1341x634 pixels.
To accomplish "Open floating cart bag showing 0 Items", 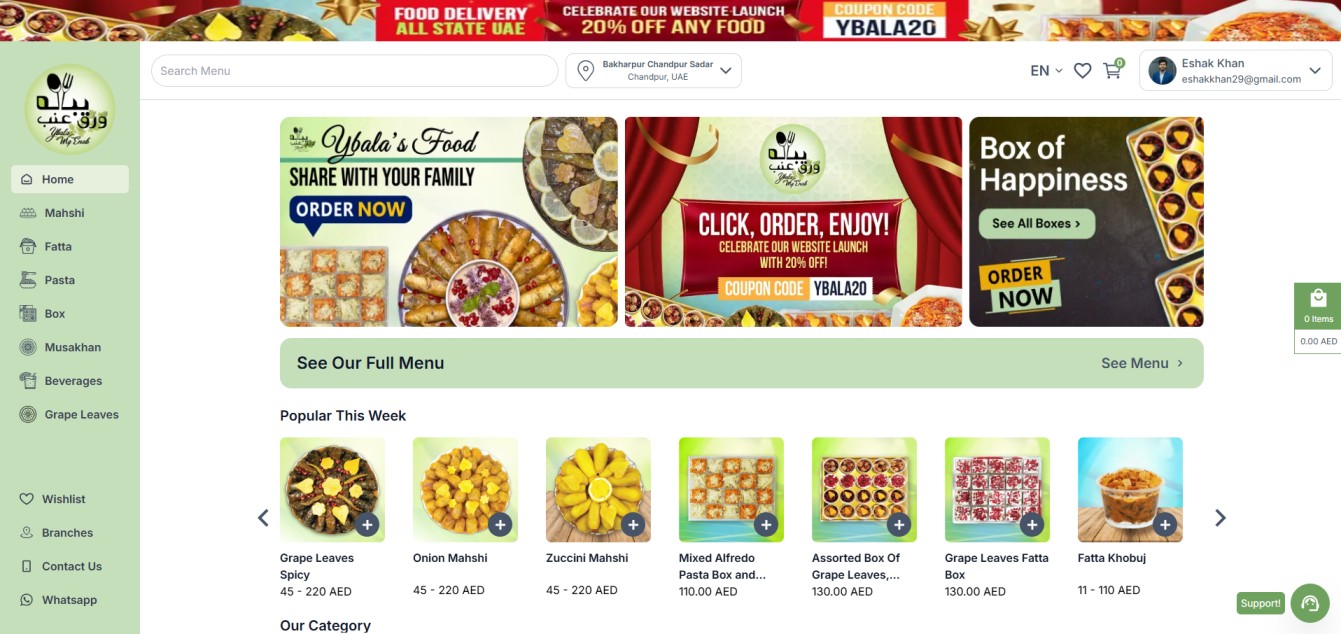I will (x=1317, y=307).
